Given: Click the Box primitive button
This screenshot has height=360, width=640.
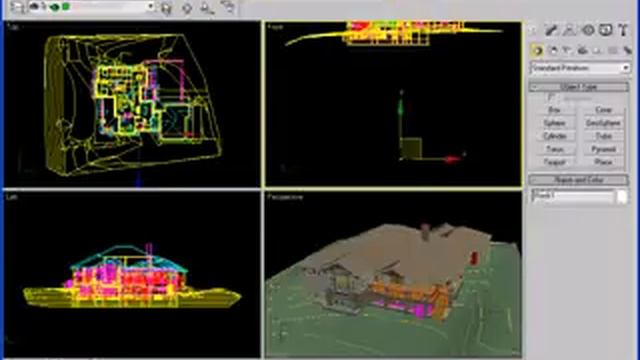Looking at the screenshot, I should [554, 110].
